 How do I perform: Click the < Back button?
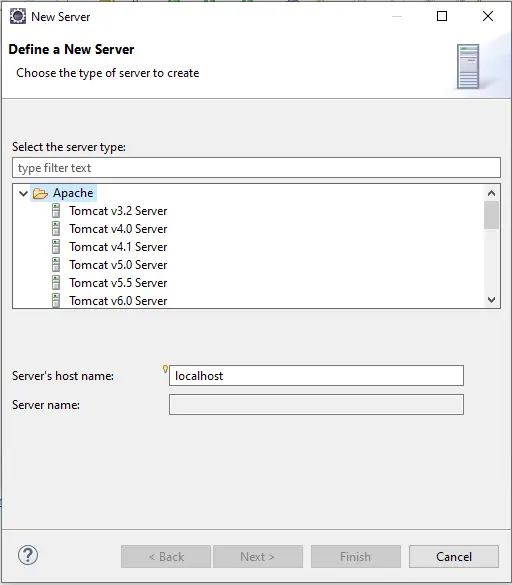[166, 557]
